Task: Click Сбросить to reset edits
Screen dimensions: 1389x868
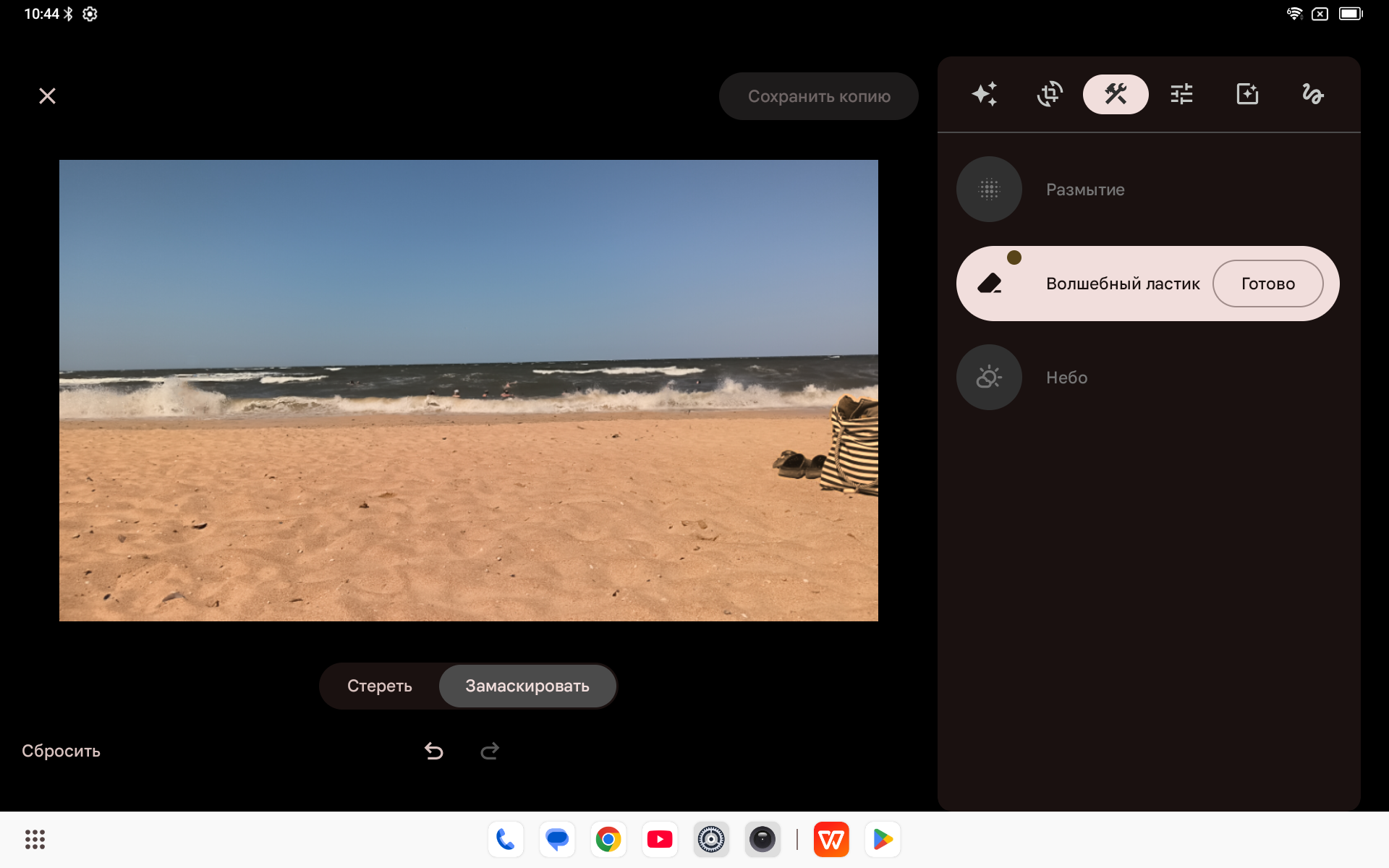Action: pos(61,751)
